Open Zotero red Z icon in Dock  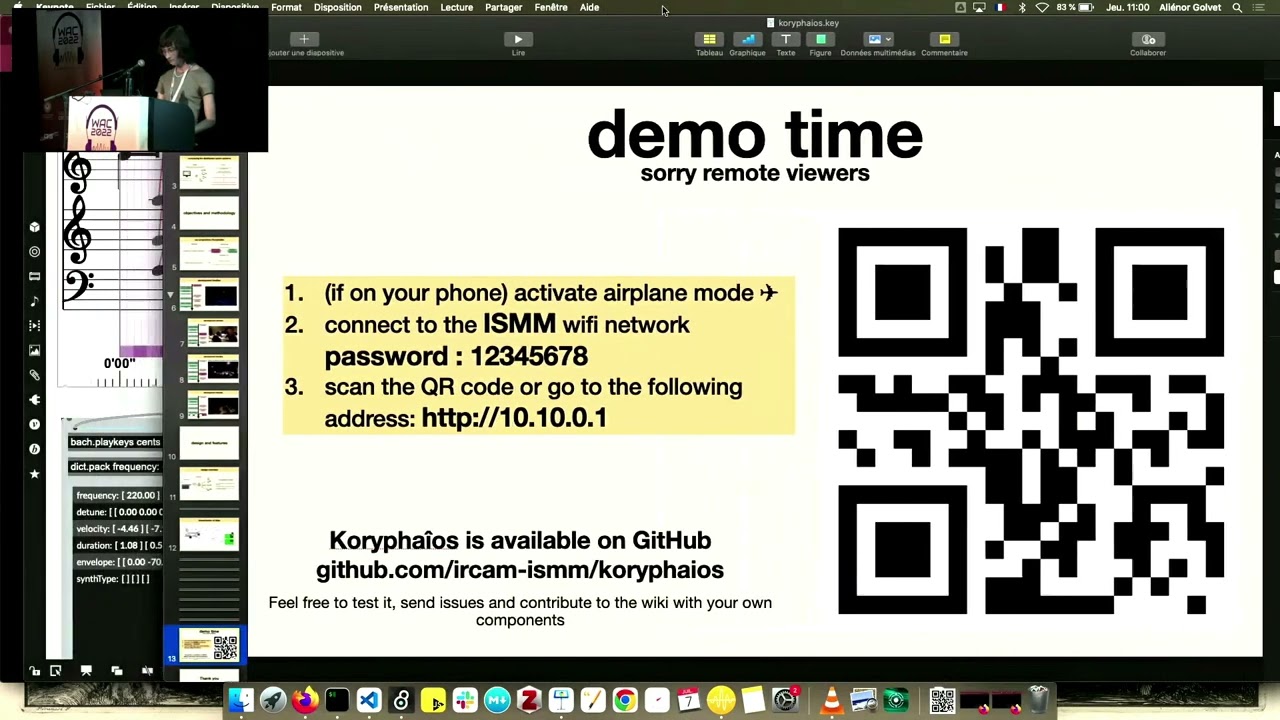529,700
